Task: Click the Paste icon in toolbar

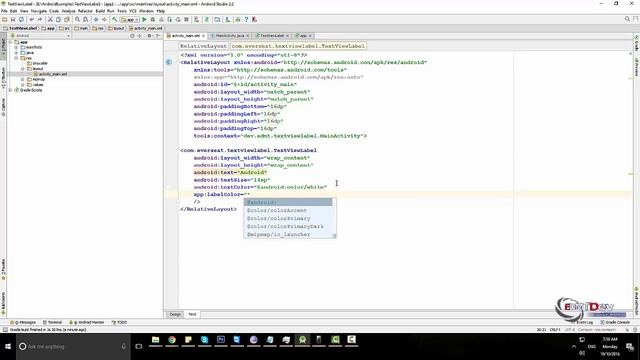Action: [x=67, y=20]
